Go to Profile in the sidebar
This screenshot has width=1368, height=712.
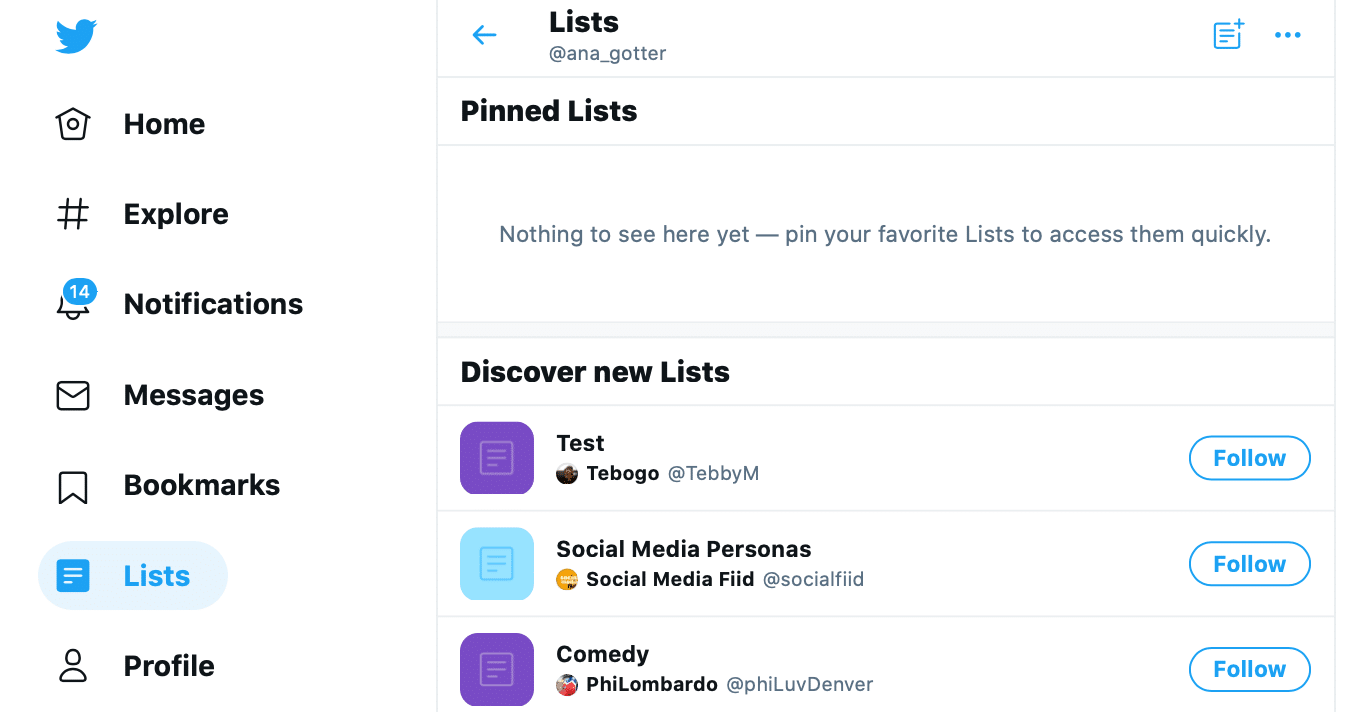pyautogui.click(x=135, y=666)
